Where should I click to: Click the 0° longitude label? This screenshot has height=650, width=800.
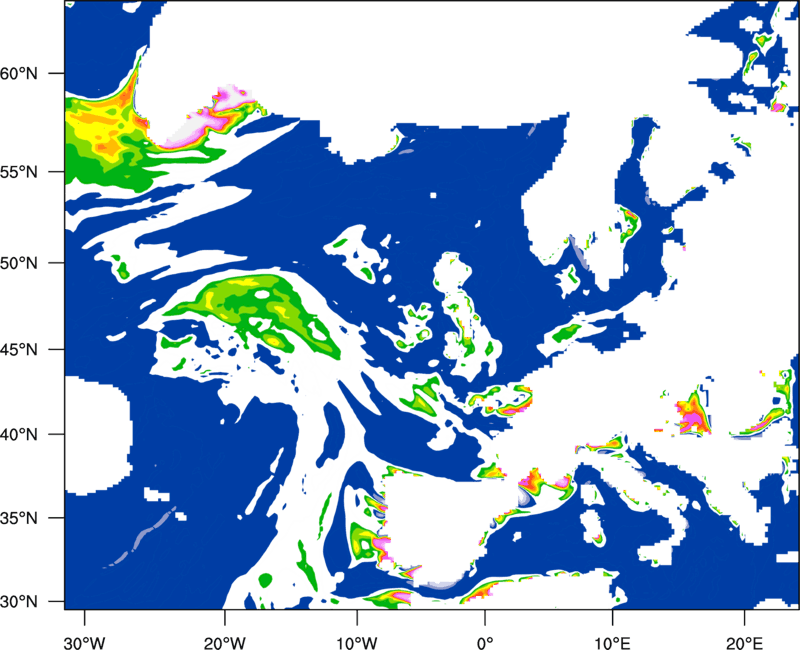click(485, 643)
